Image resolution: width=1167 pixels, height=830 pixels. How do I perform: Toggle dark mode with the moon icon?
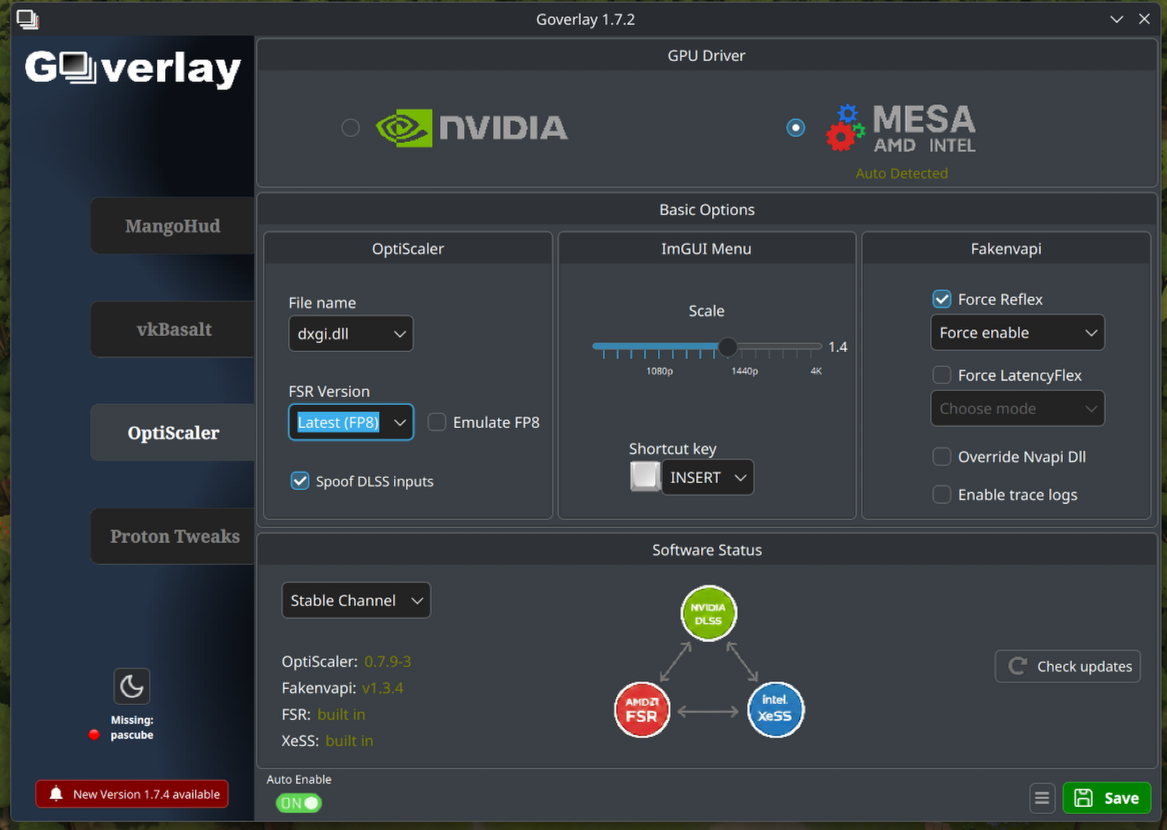[x=132, y=686]
